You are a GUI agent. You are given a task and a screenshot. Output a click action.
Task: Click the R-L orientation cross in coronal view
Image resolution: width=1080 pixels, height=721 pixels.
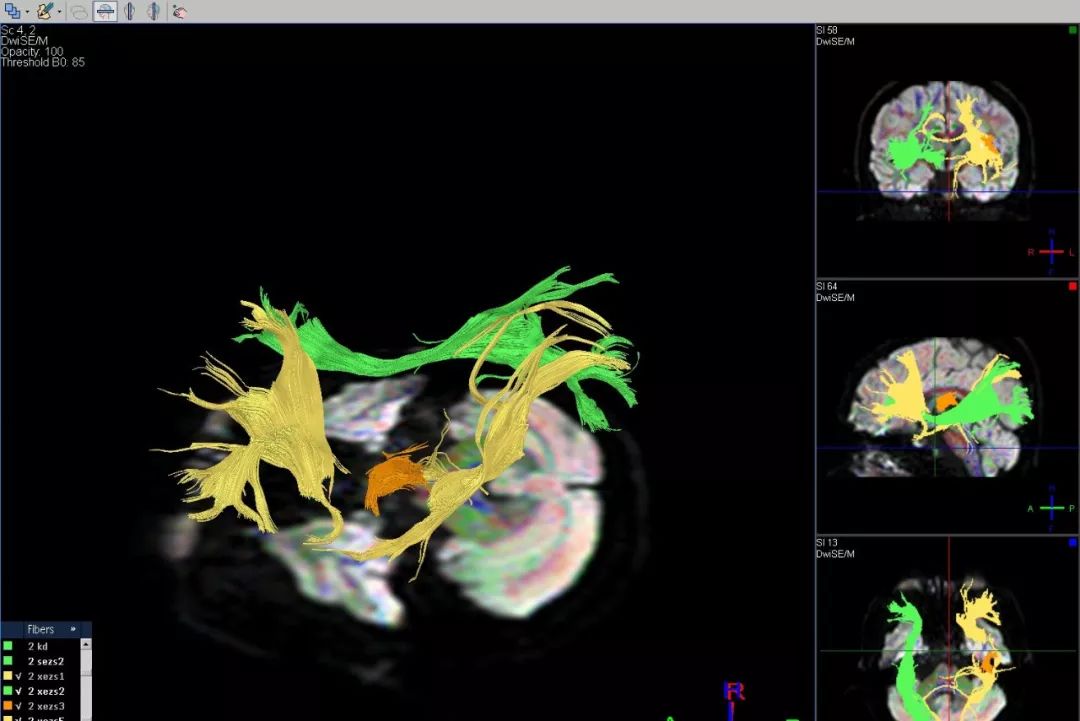[1051, 252]
